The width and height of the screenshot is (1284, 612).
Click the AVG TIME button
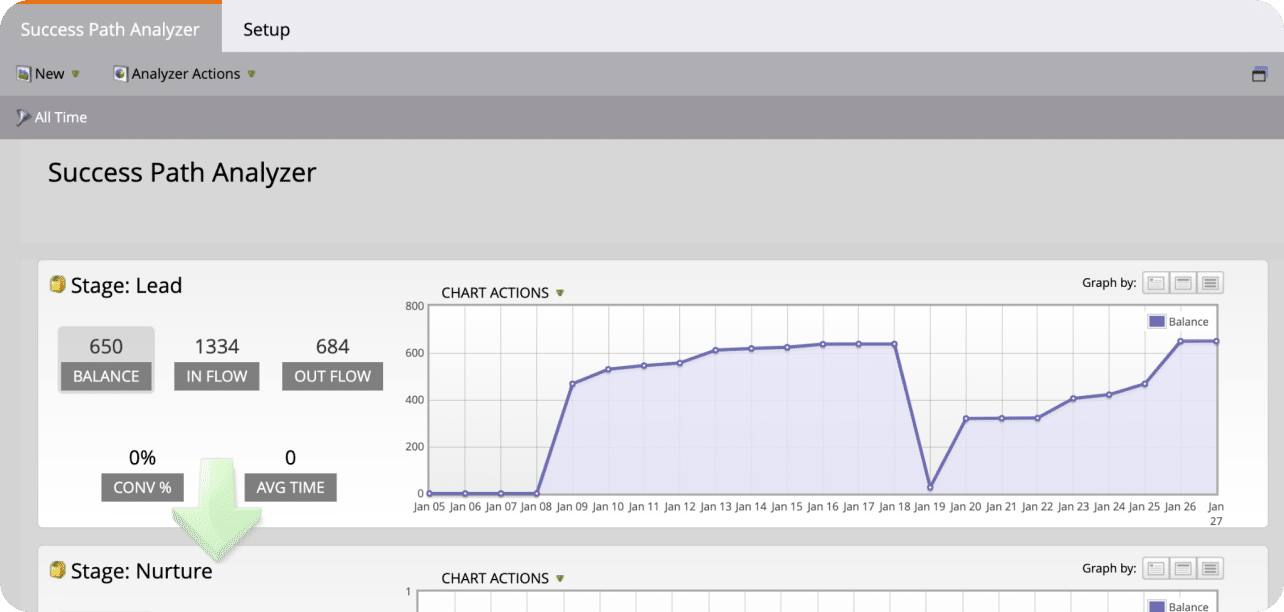point(290,487)
